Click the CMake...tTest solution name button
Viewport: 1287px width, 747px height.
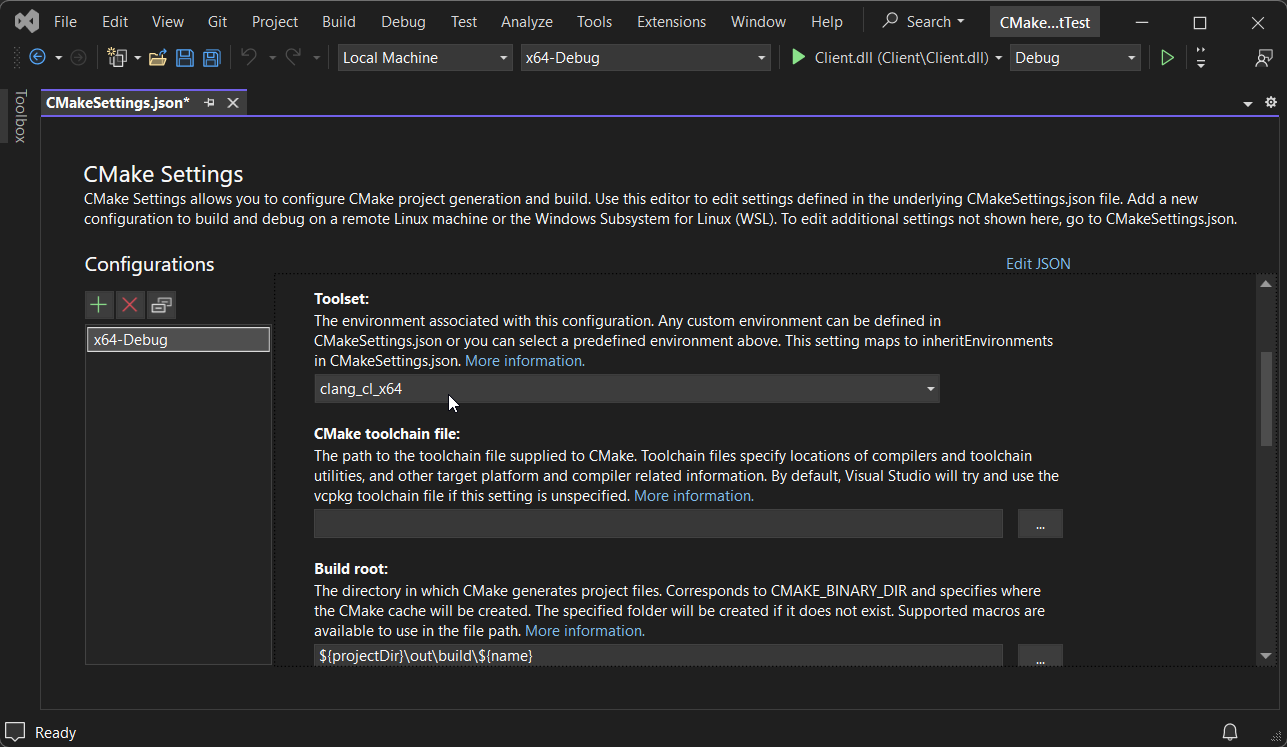pyautogui.click(x=1045, y=22)
